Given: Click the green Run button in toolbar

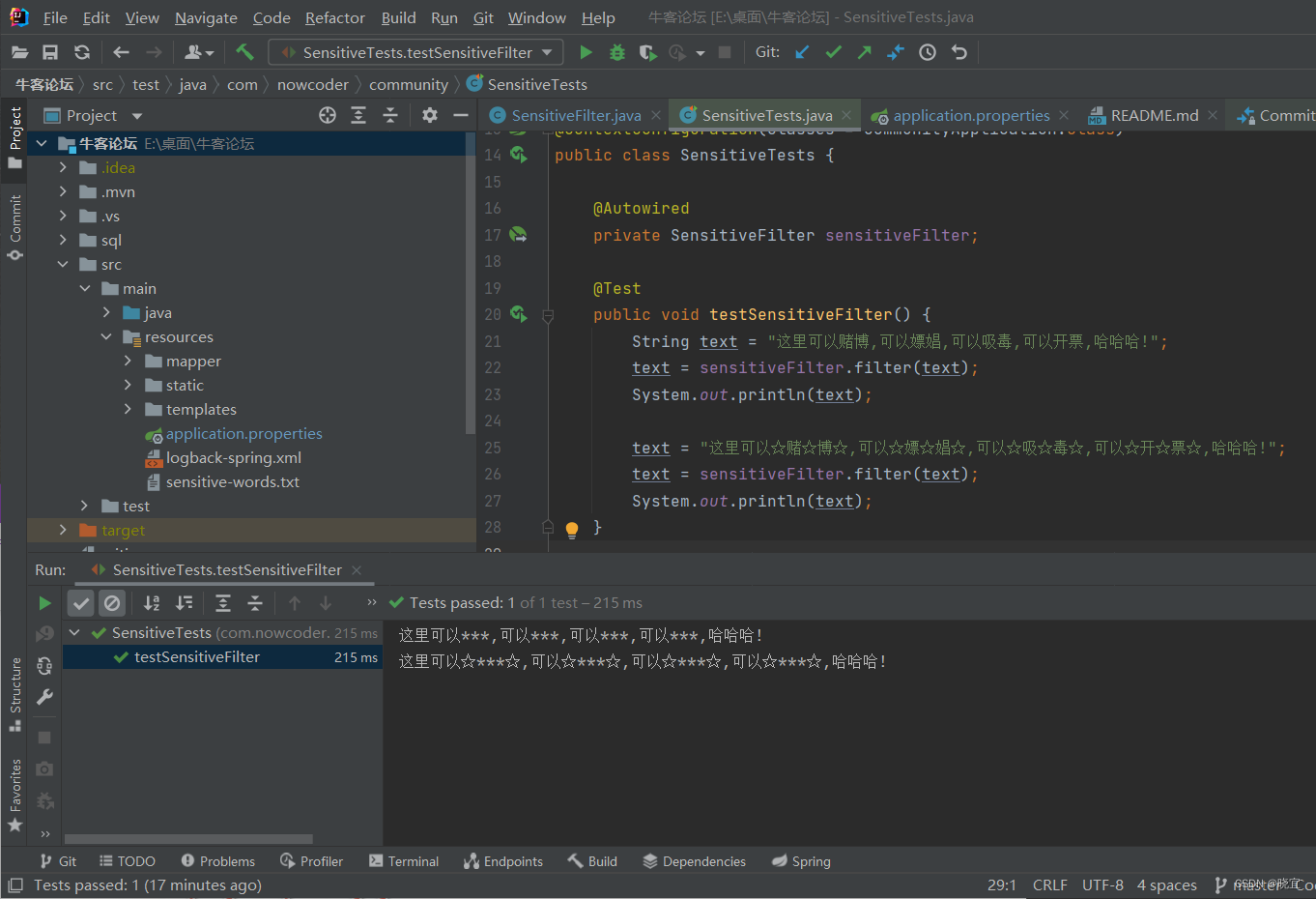Looking at the screenshot, I should pyautogui.click(x=586, y=52).
